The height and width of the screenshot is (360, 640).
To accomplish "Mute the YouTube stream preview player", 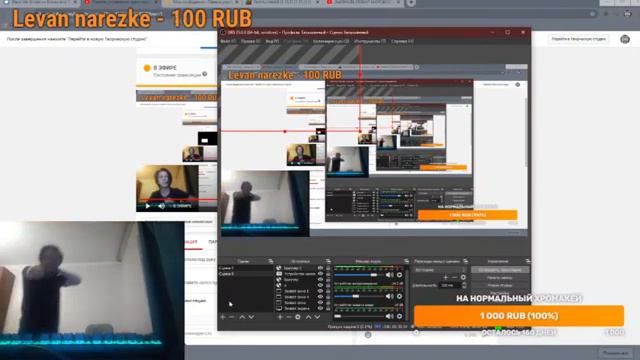I will [x=162, y=206].
